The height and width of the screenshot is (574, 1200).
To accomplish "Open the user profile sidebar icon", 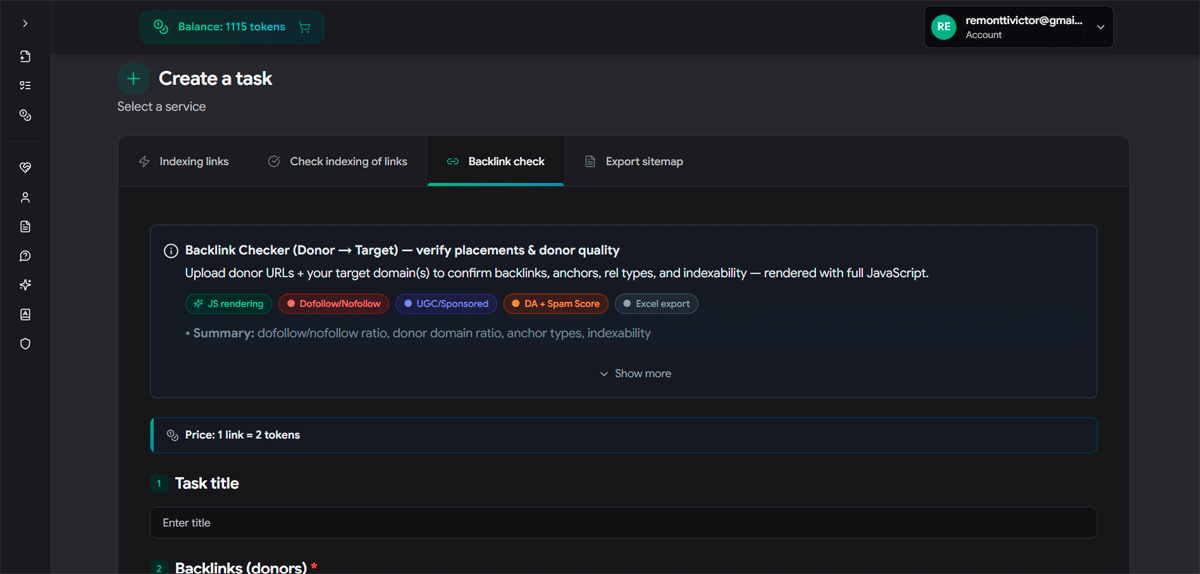I will tap(25, 197).
